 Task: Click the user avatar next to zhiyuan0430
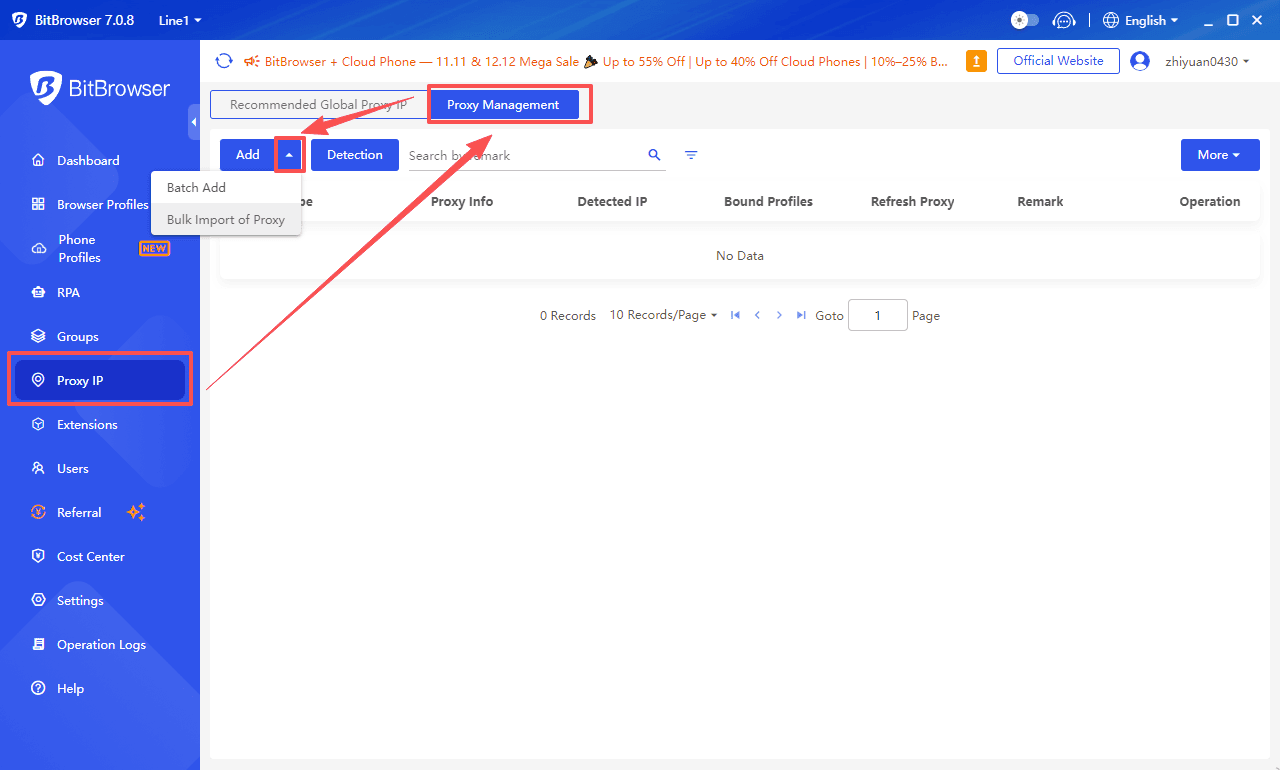pyautogui.click(x=1140, y=60)
